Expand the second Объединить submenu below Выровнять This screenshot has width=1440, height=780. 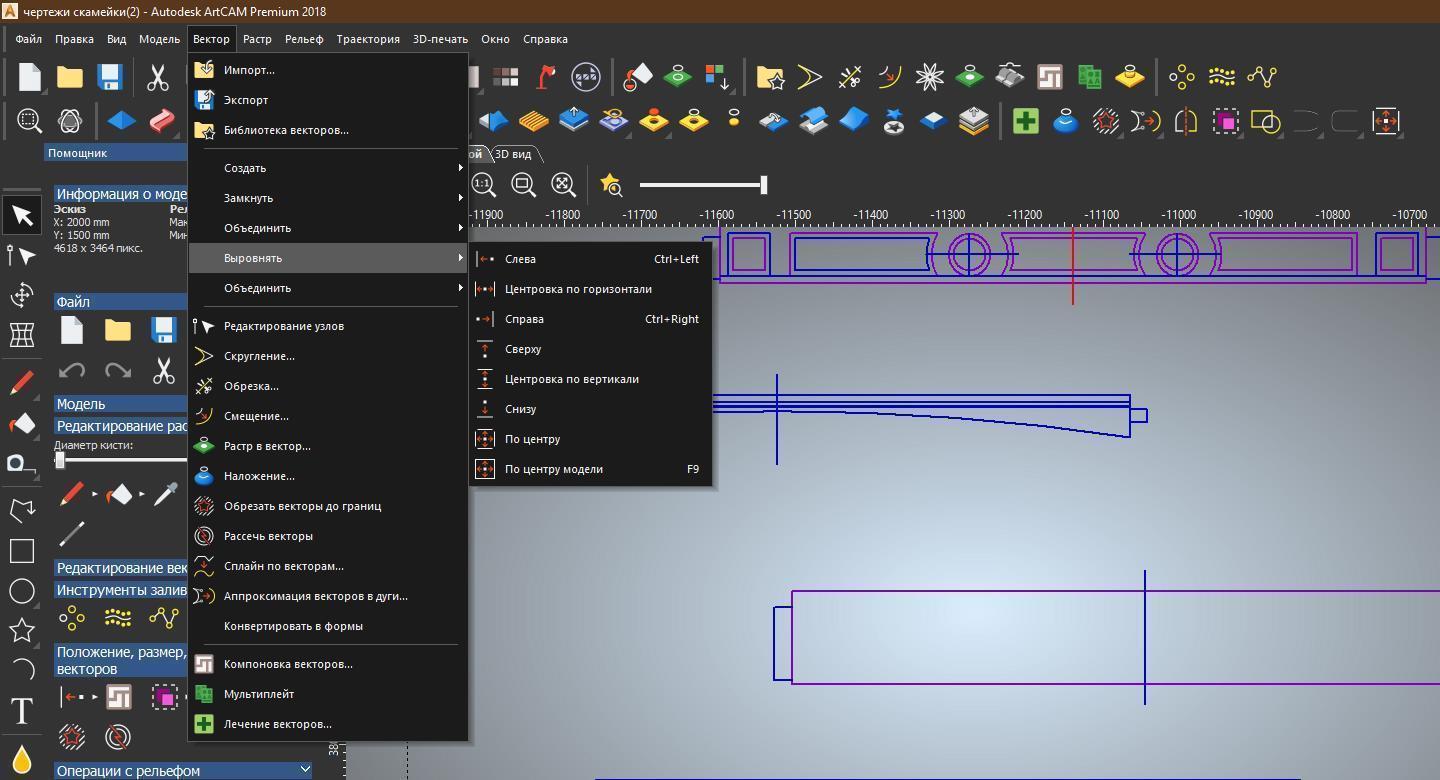point(328,288)
